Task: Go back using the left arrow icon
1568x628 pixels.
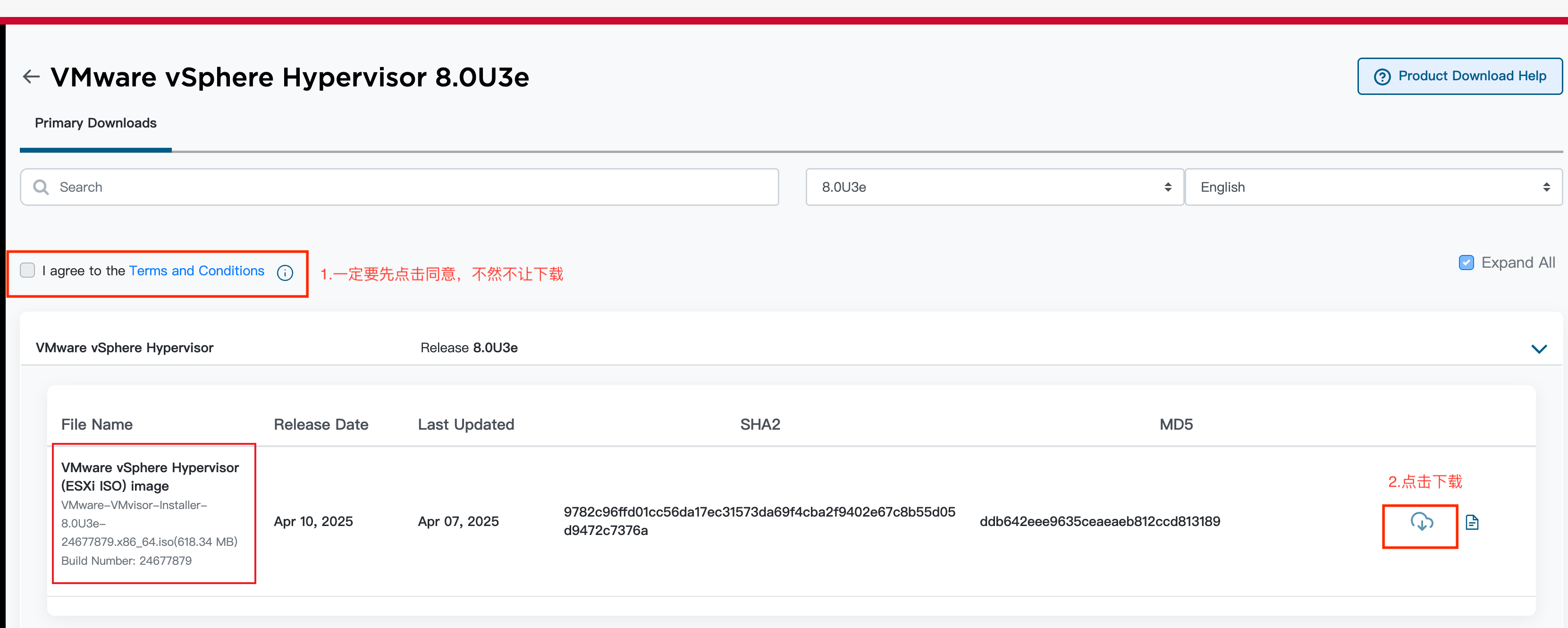Action: (31, 77)
